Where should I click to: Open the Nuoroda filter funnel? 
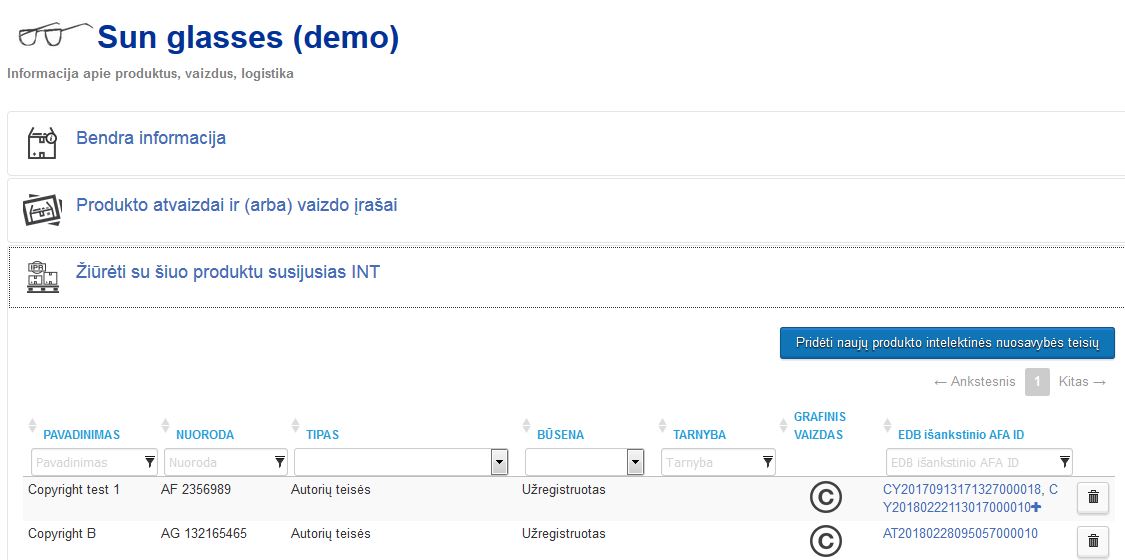click(280, 462)
